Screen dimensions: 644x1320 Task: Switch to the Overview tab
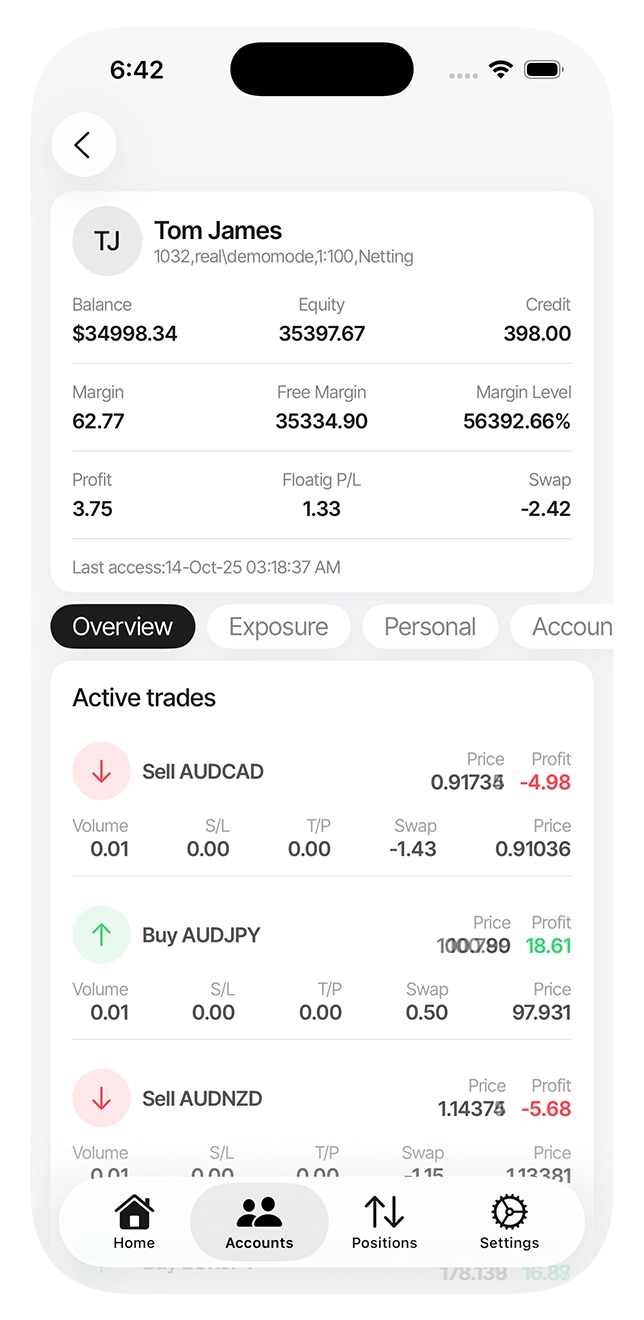[123, 627]
